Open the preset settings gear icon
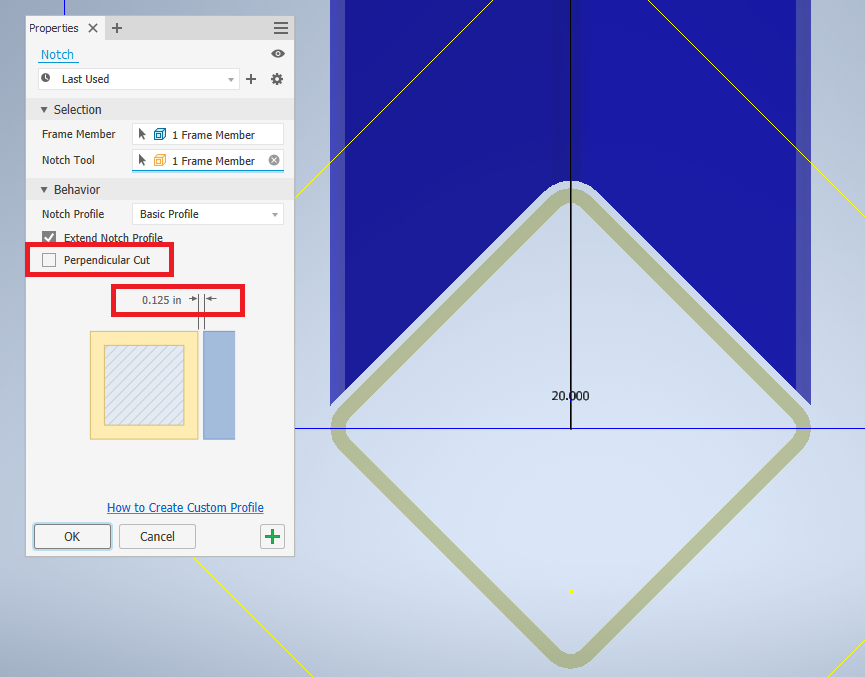This screenshot has height=677, width=865. point(276,79)
